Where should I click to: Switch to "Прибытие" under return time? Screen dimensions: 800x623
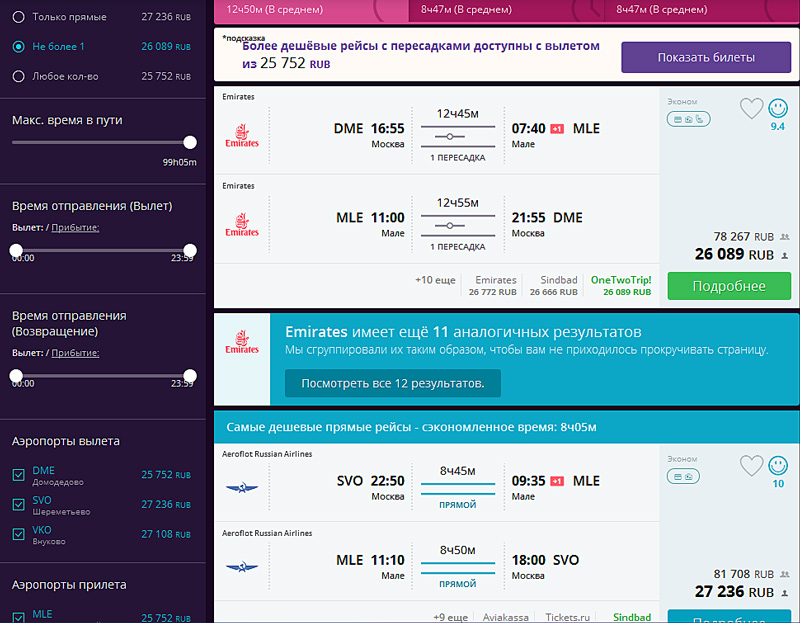pos(75,353)
